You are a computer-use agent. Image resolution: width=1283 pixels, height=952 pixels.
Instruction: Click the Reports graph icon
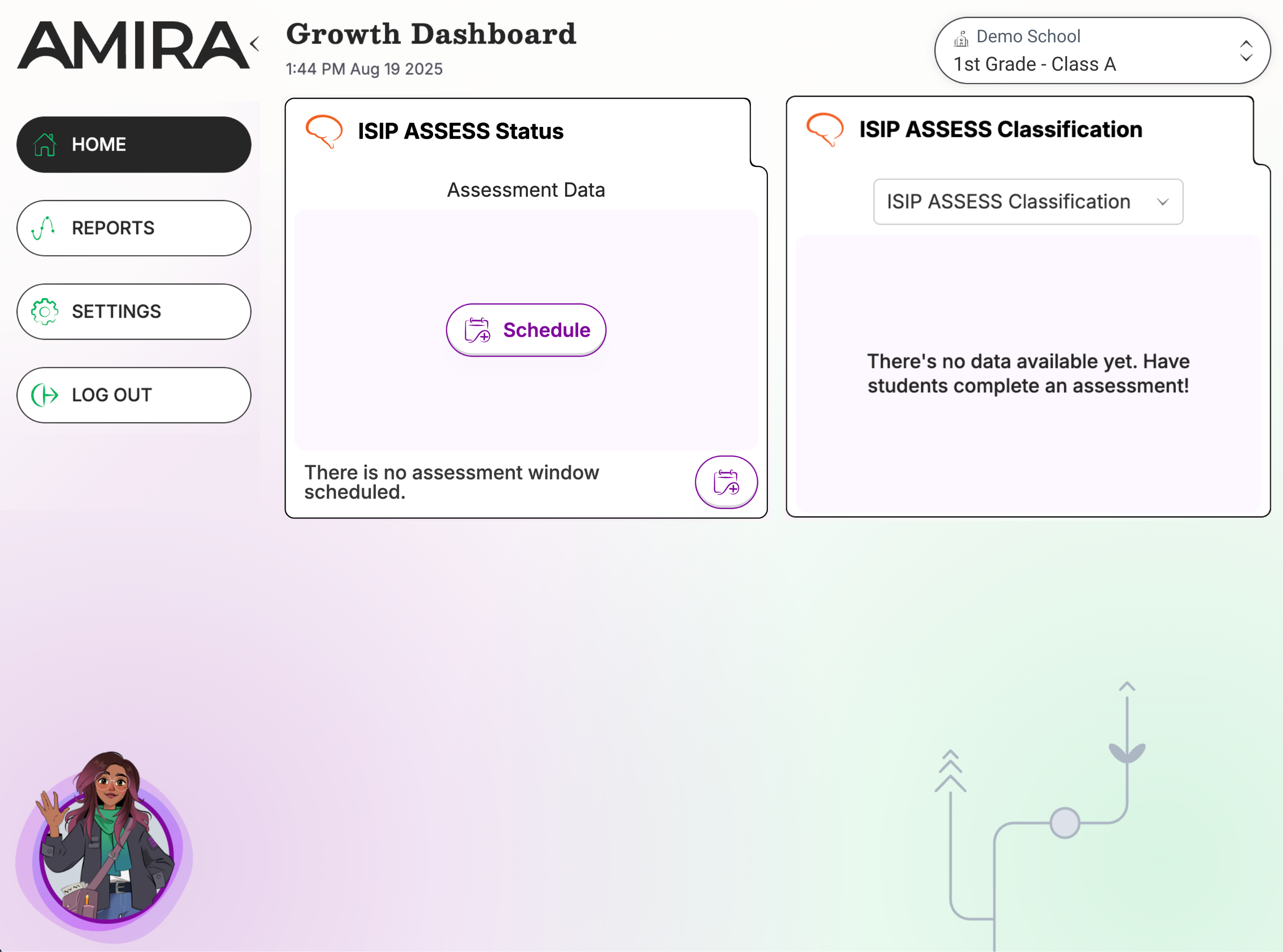44,228
